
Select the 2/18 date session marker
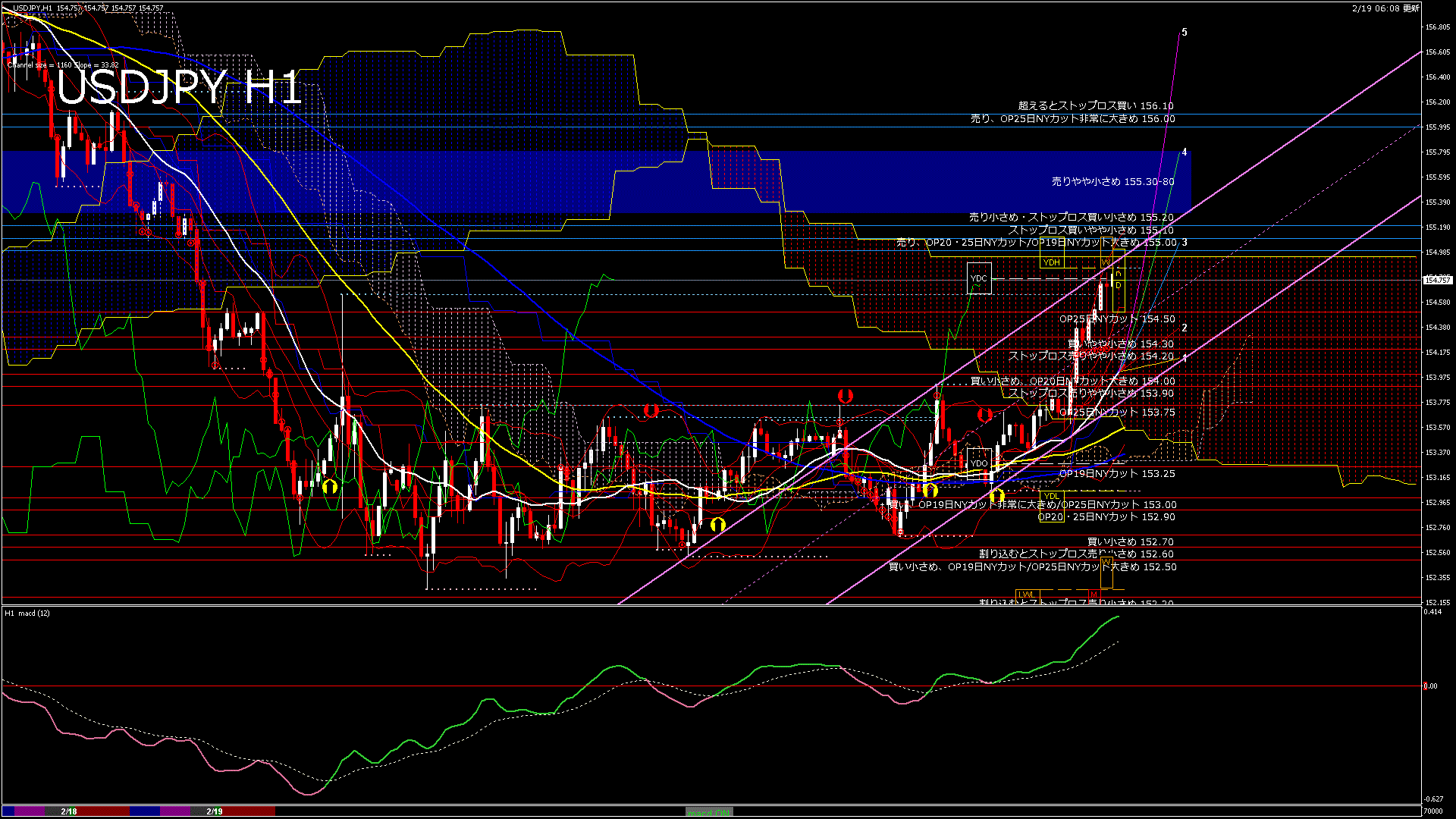69,811
